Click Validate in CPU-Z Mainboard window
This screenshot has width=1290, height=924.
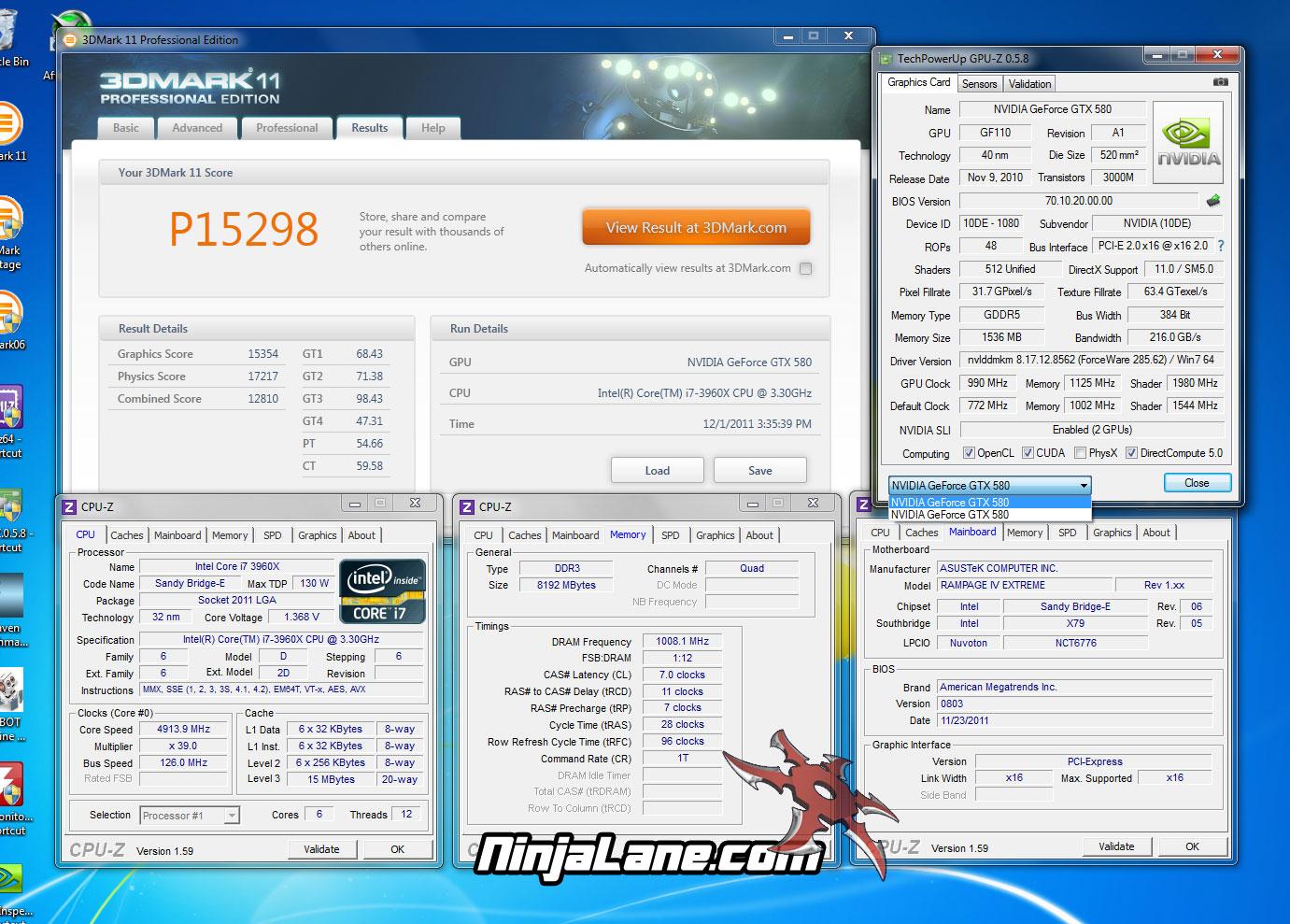1116,846
